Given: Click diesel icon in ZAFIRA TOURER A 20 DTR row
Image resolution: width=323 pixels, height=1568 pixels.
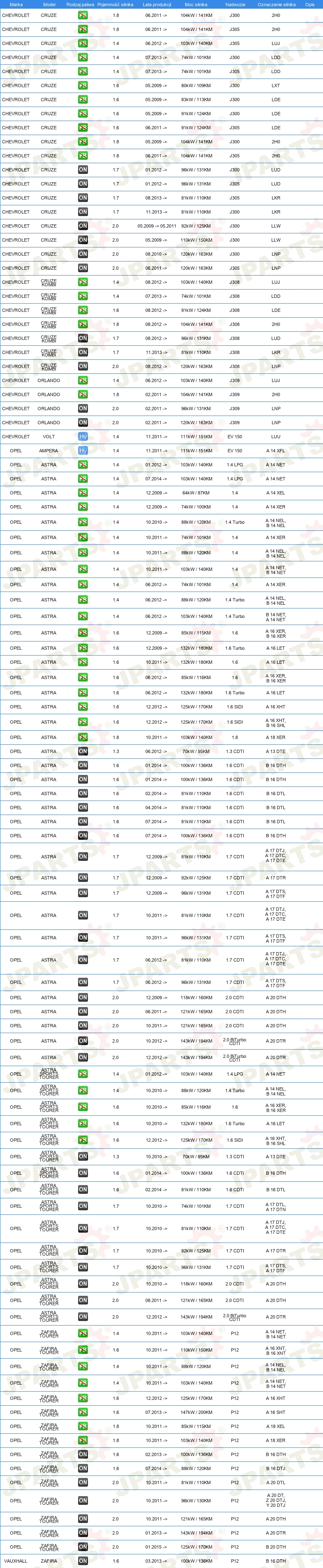Looking at the screenshot, I should 83,1533.
